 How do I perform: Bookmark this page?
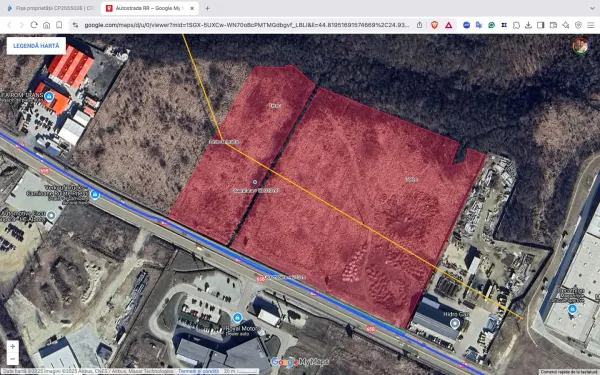(x=59, y=25)
